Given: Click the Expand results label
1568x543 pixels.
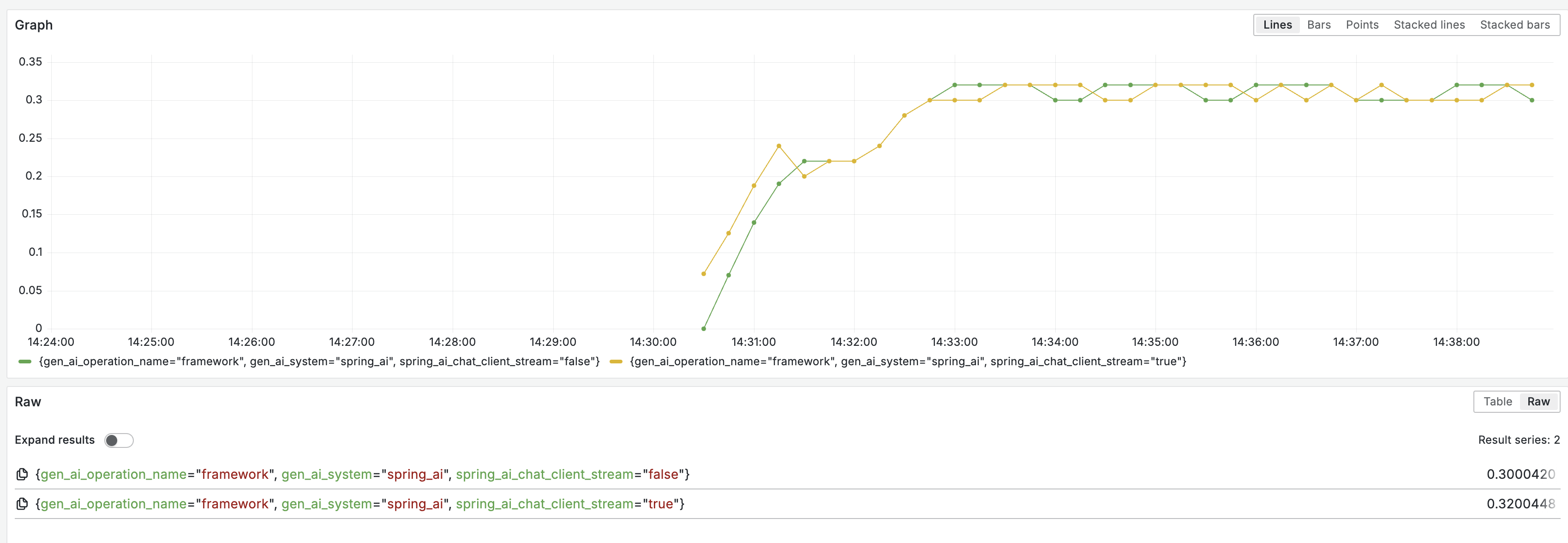Looking at the screenshot, I should point(55,440).
